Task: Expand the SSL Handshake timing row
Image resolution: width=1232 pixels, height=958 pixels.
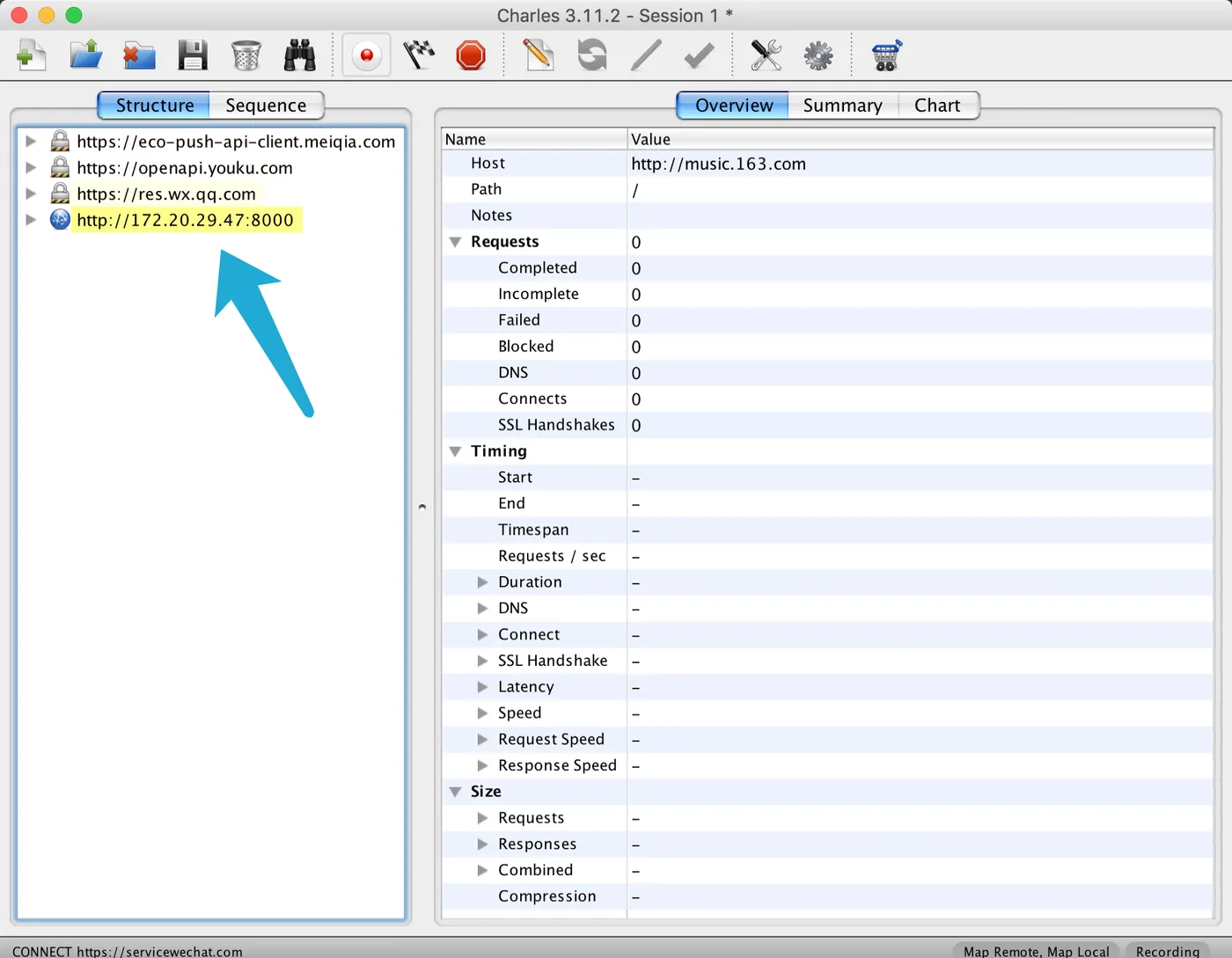Action: [x=482, y=661]
